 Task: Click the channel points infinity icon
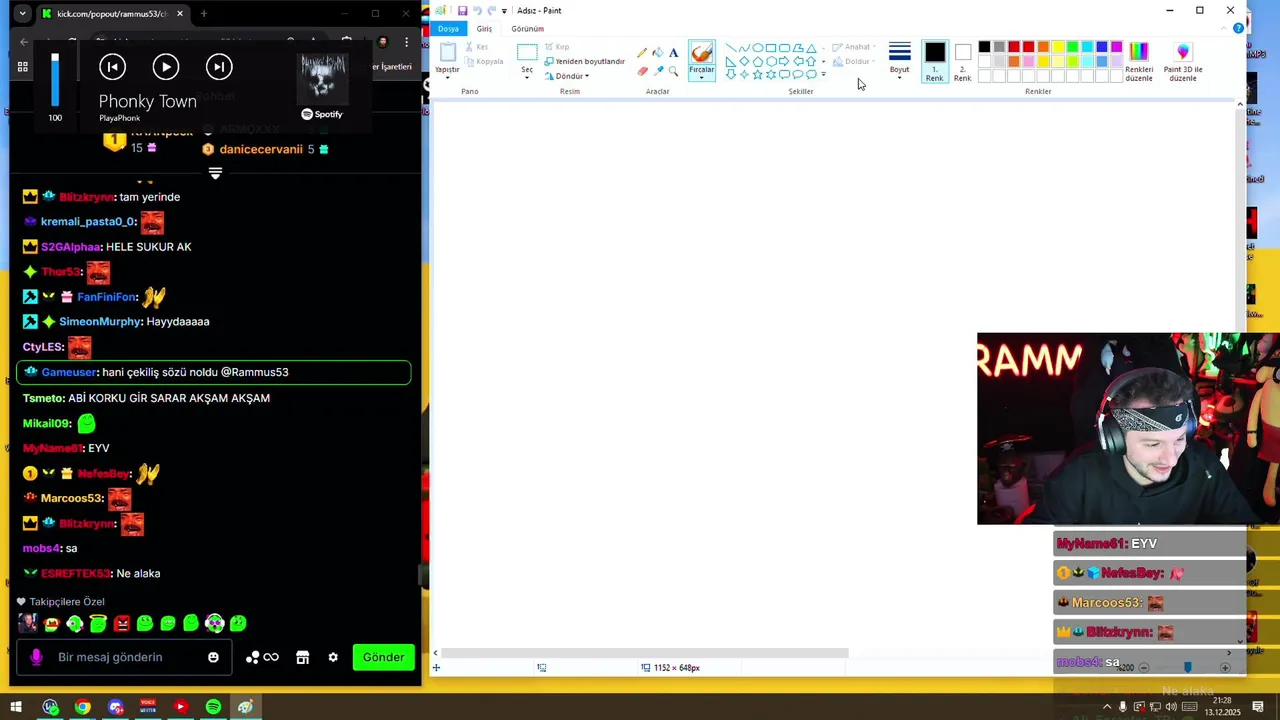click(270, 657)
